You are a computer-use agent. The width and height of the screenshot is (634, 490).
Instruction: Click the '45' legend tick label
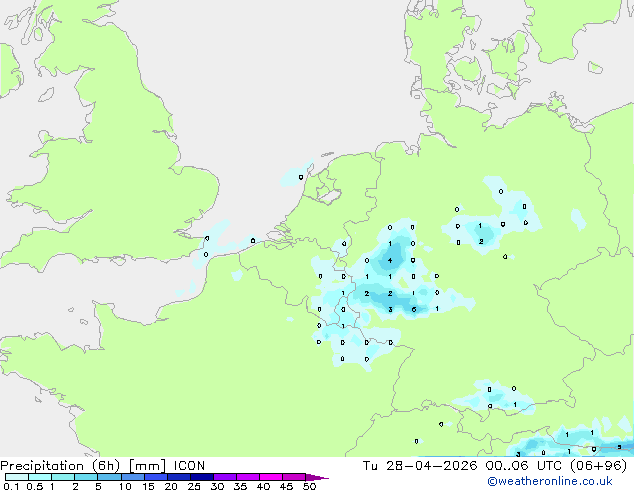pyautogui.click(x=286, y=486)
